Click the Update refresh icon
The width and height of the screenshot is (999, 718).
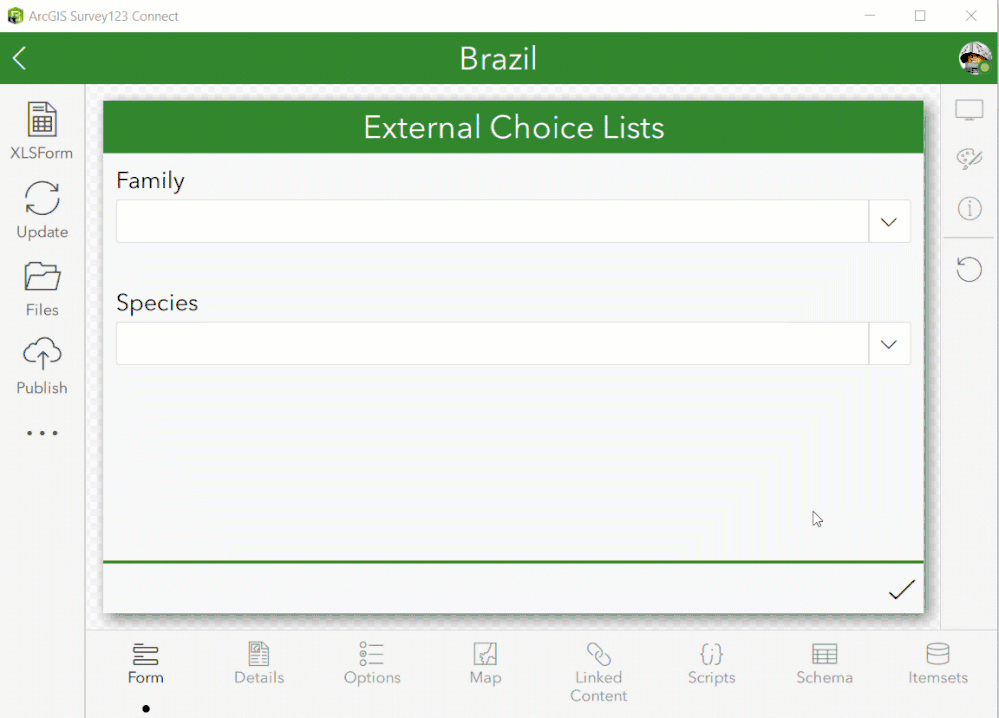pyautogui.click(x=42, y=198)
